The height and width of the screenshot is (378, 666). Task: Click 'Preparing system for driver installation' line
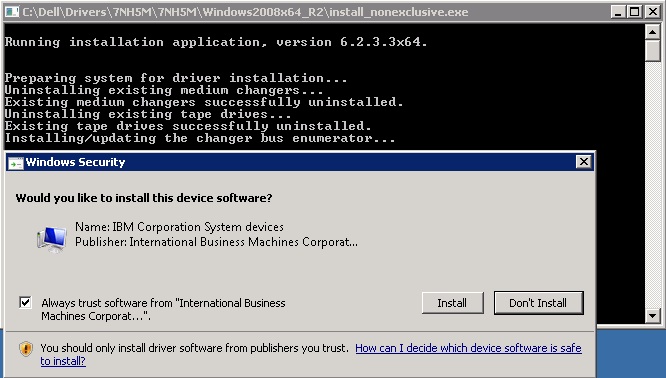(176, 78)
